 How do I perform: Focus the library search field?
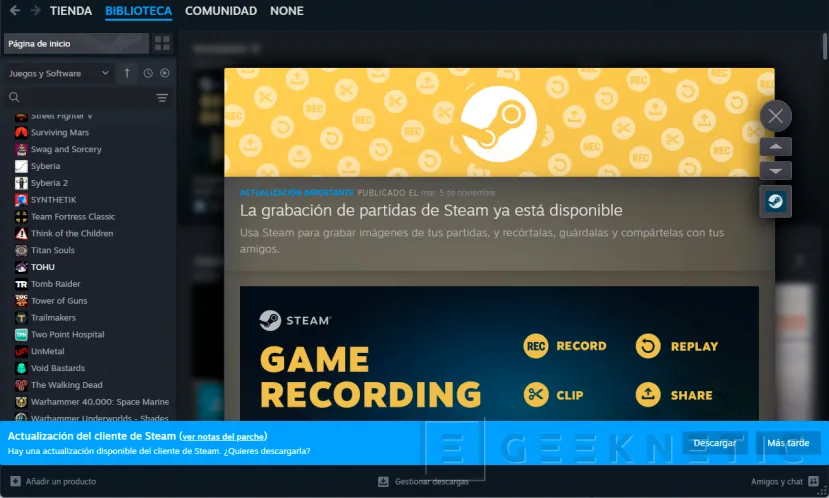coord(80,97)
